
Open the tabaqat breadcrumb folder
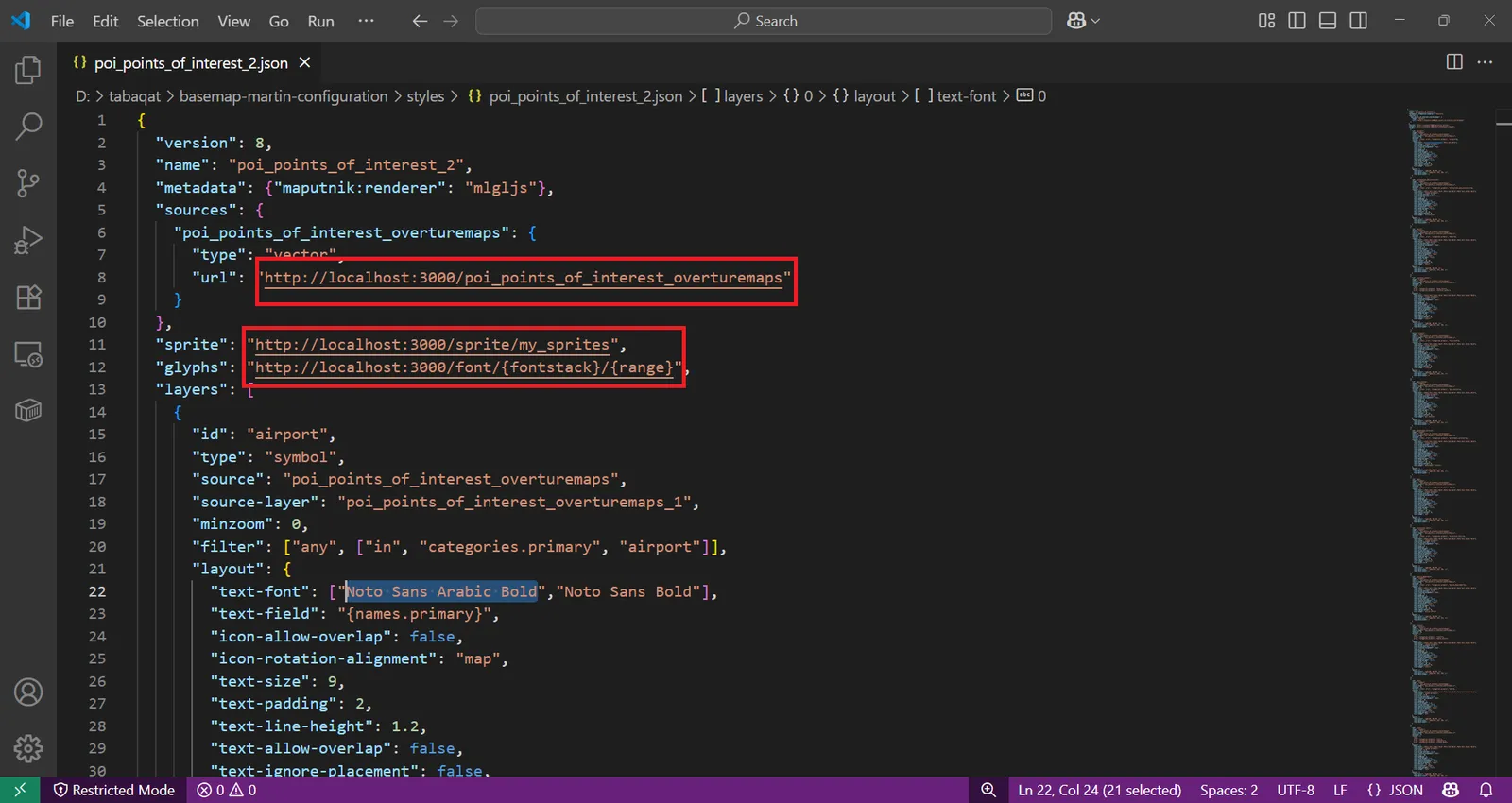(x=135, y=96)
